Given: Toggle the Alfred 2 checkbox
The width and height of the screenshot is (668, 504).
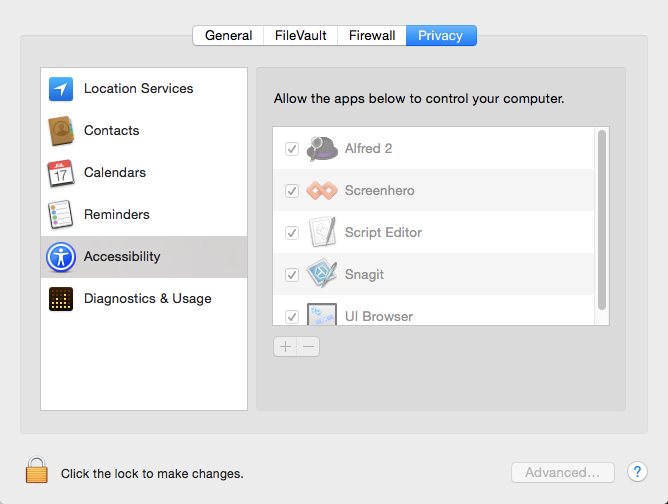Looking at the screenshot, I should point(292,149).
